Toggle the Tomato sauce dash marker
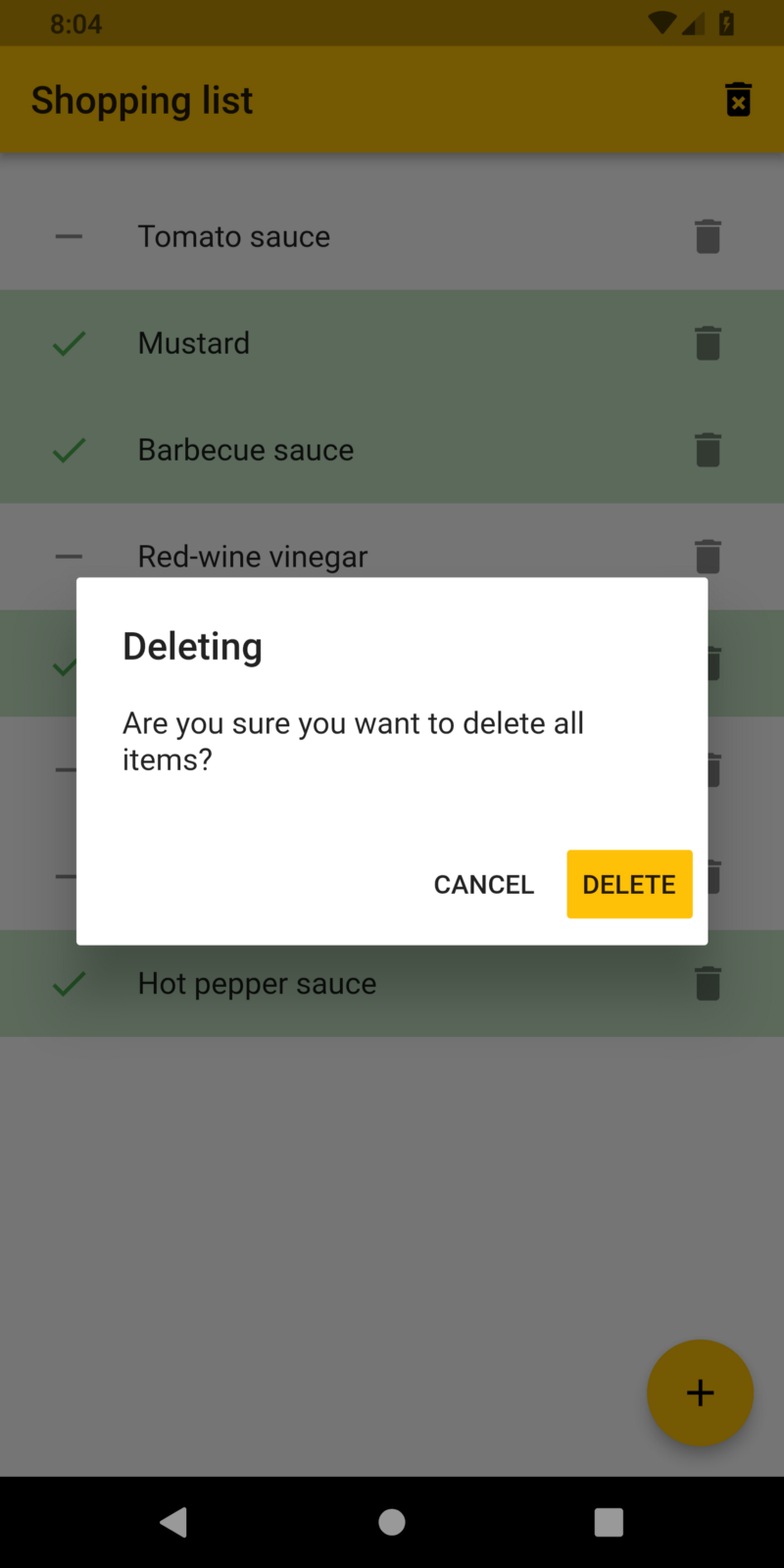 pos(69,236)
